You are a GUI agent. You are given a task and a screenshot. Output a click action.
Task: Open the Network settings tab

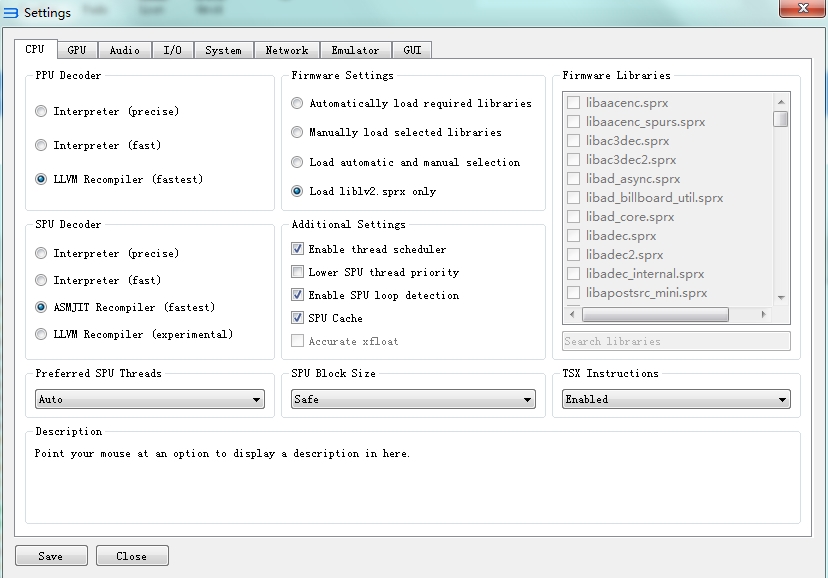point(287,50)
